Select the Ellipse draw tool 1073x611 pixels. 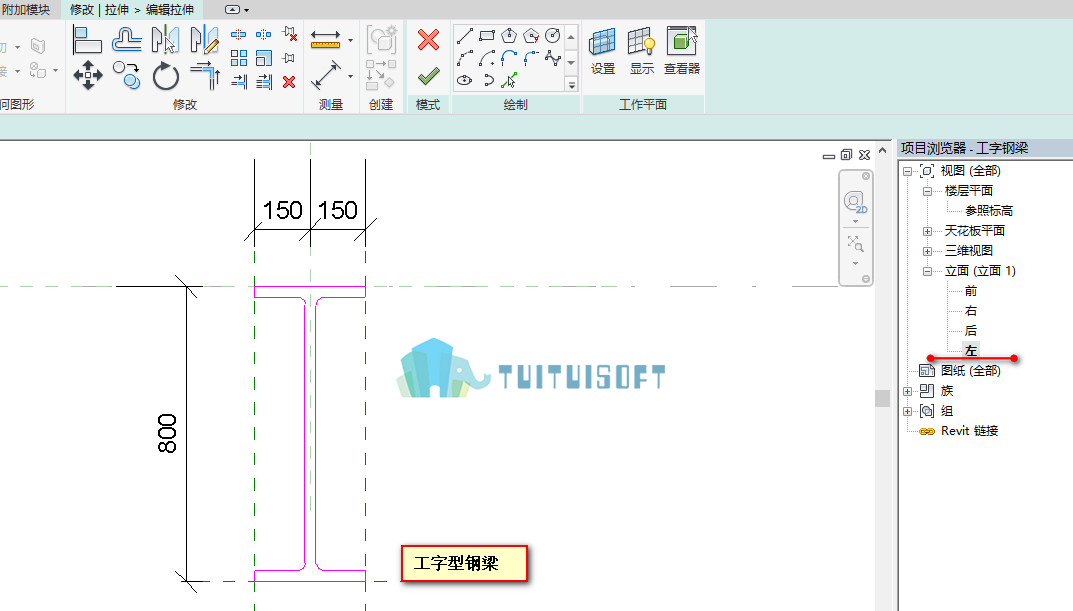pos(465,81)
